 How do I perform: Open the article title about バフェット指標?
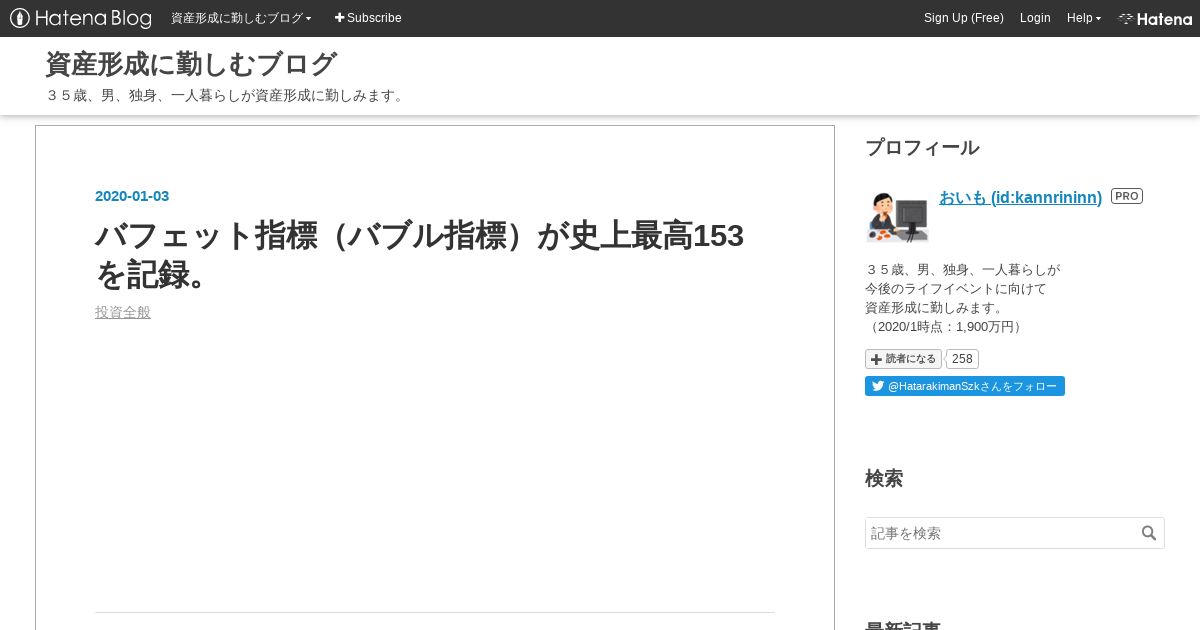click(x=419, y=254)
